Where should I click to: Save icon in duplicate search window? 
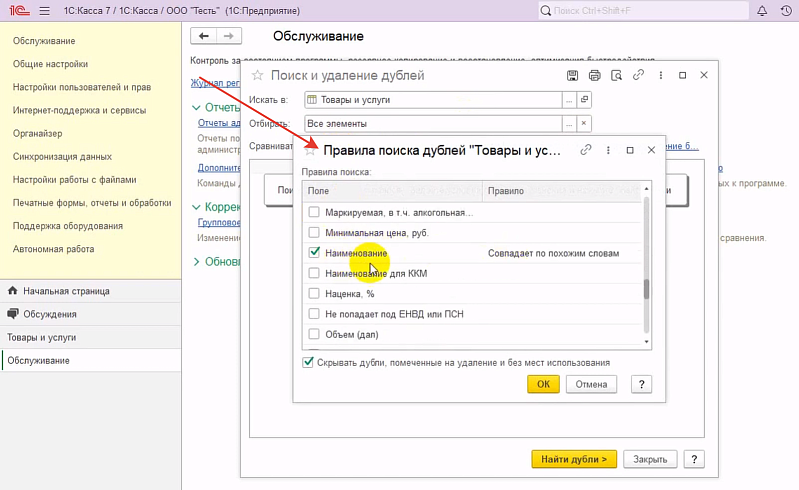572,75
